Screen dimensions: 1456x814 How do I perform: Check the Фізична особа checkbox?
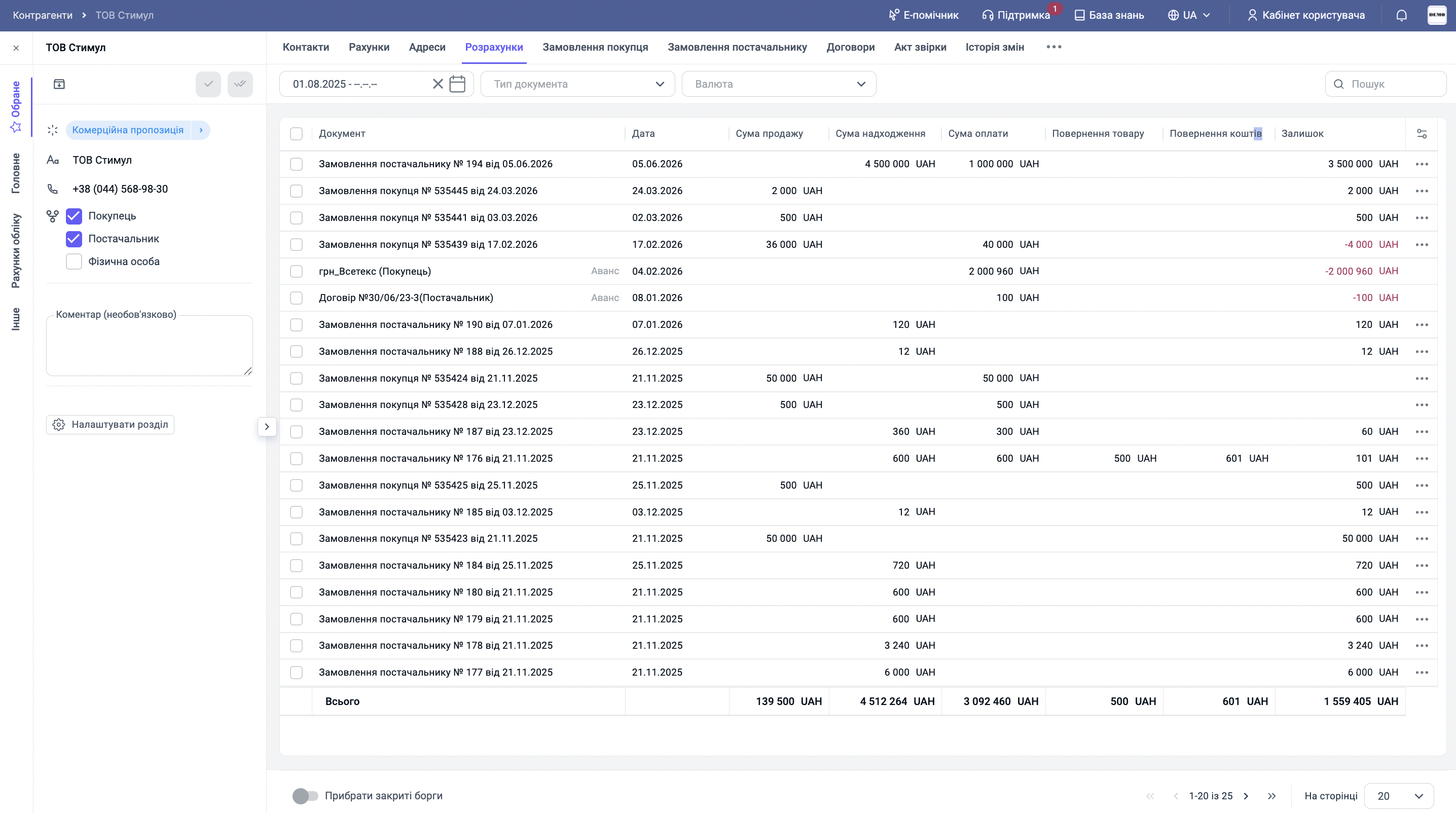tap(74, 262)
